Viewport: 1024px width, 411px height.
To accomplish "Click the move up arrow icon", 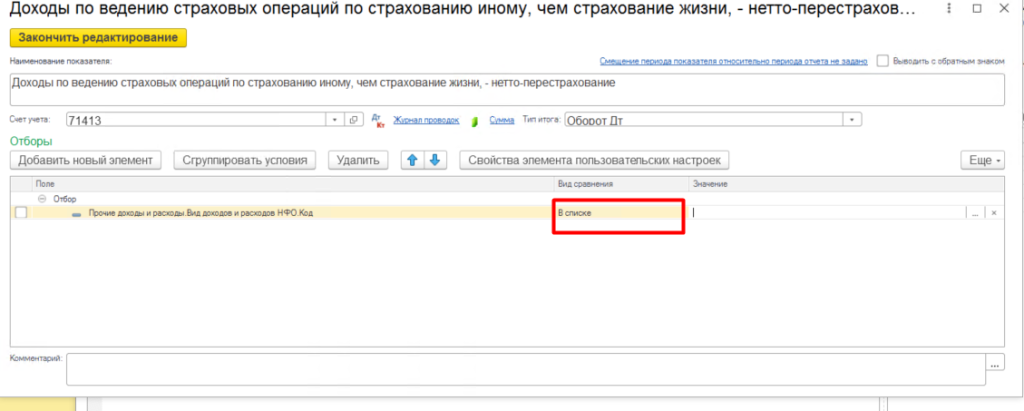I will pos(411,160).
